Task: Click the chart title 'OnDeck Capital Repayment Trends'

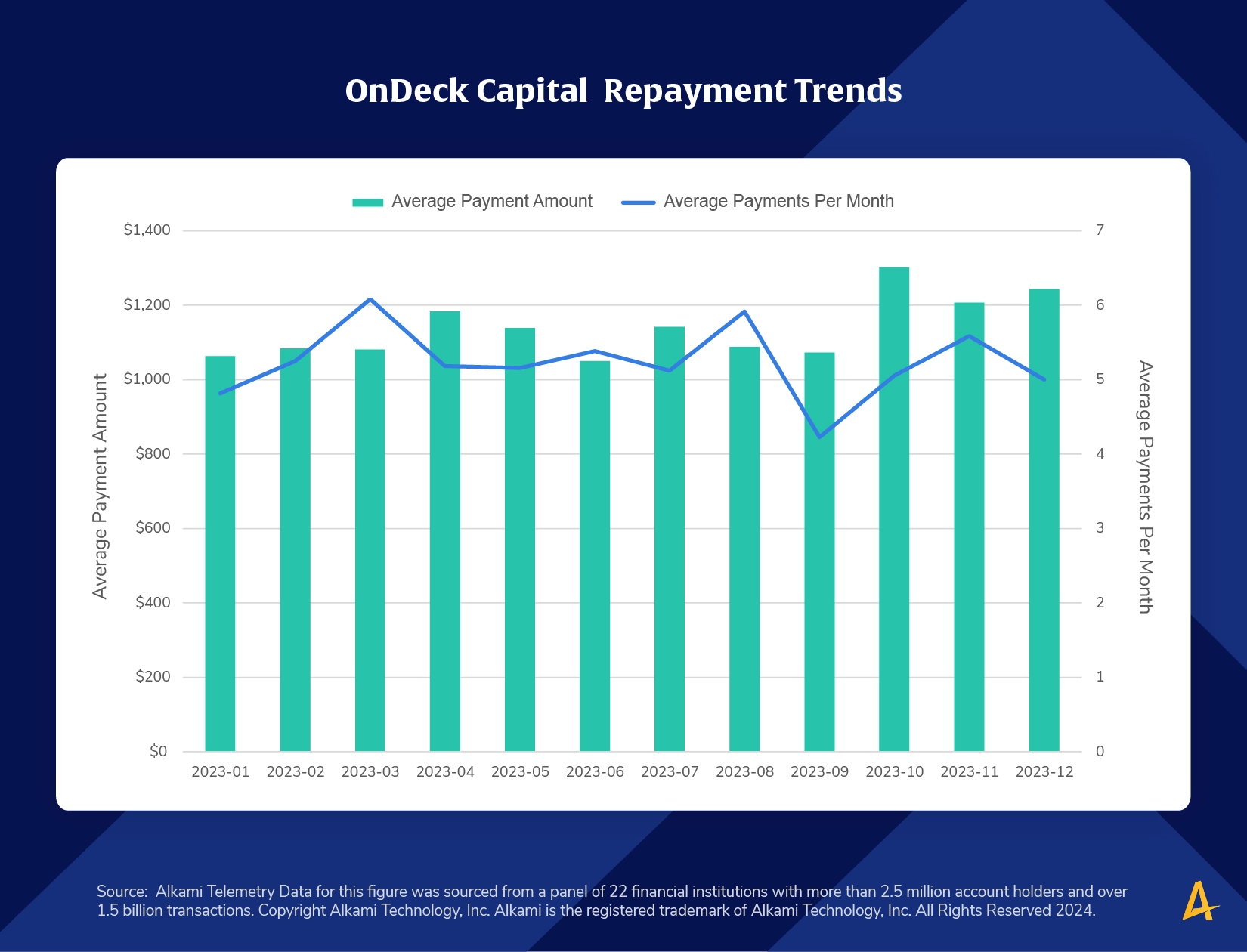Action: point(623,91)
